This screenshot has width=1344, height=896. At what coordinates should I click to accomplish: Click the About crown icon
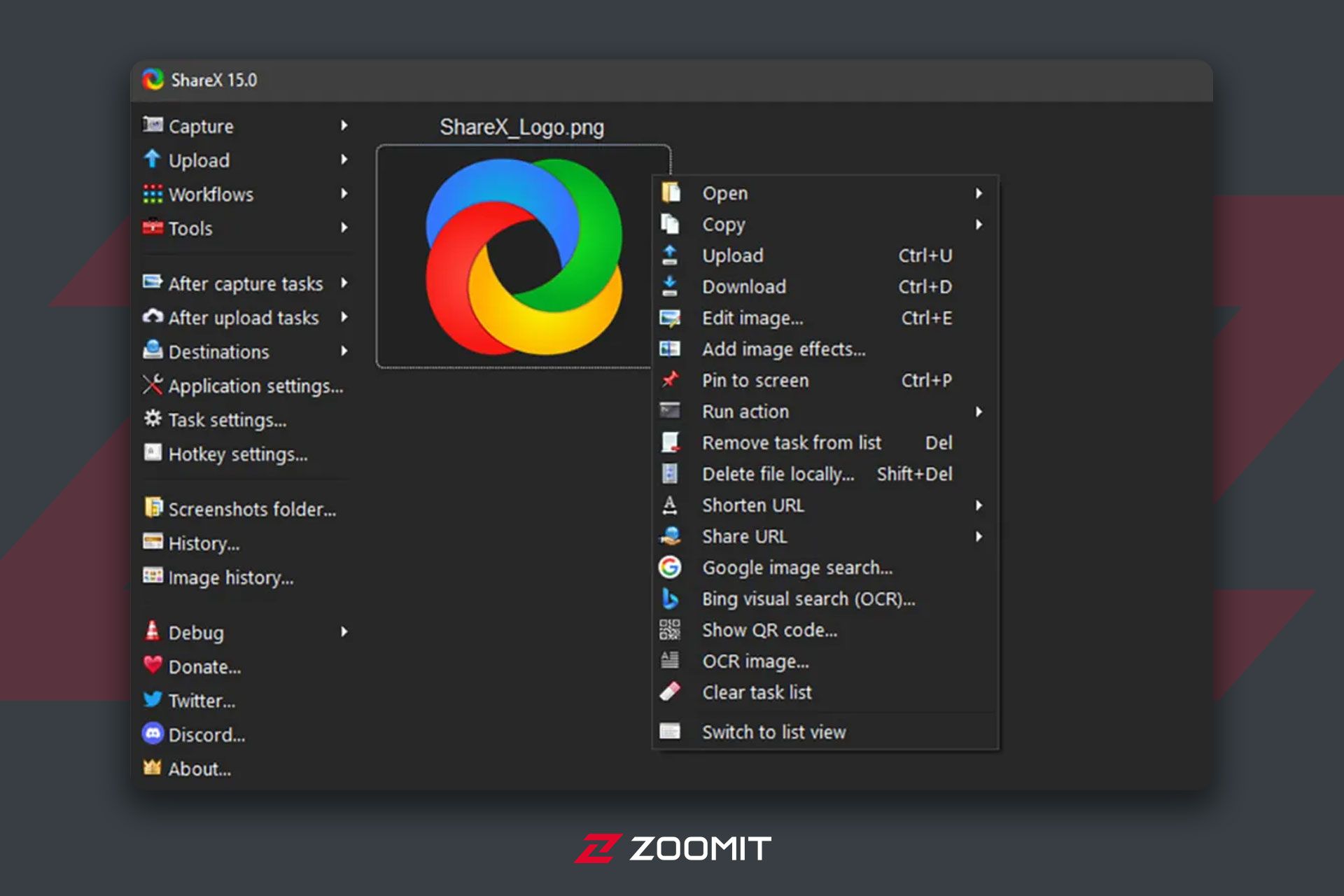click(x=153, y=767)
